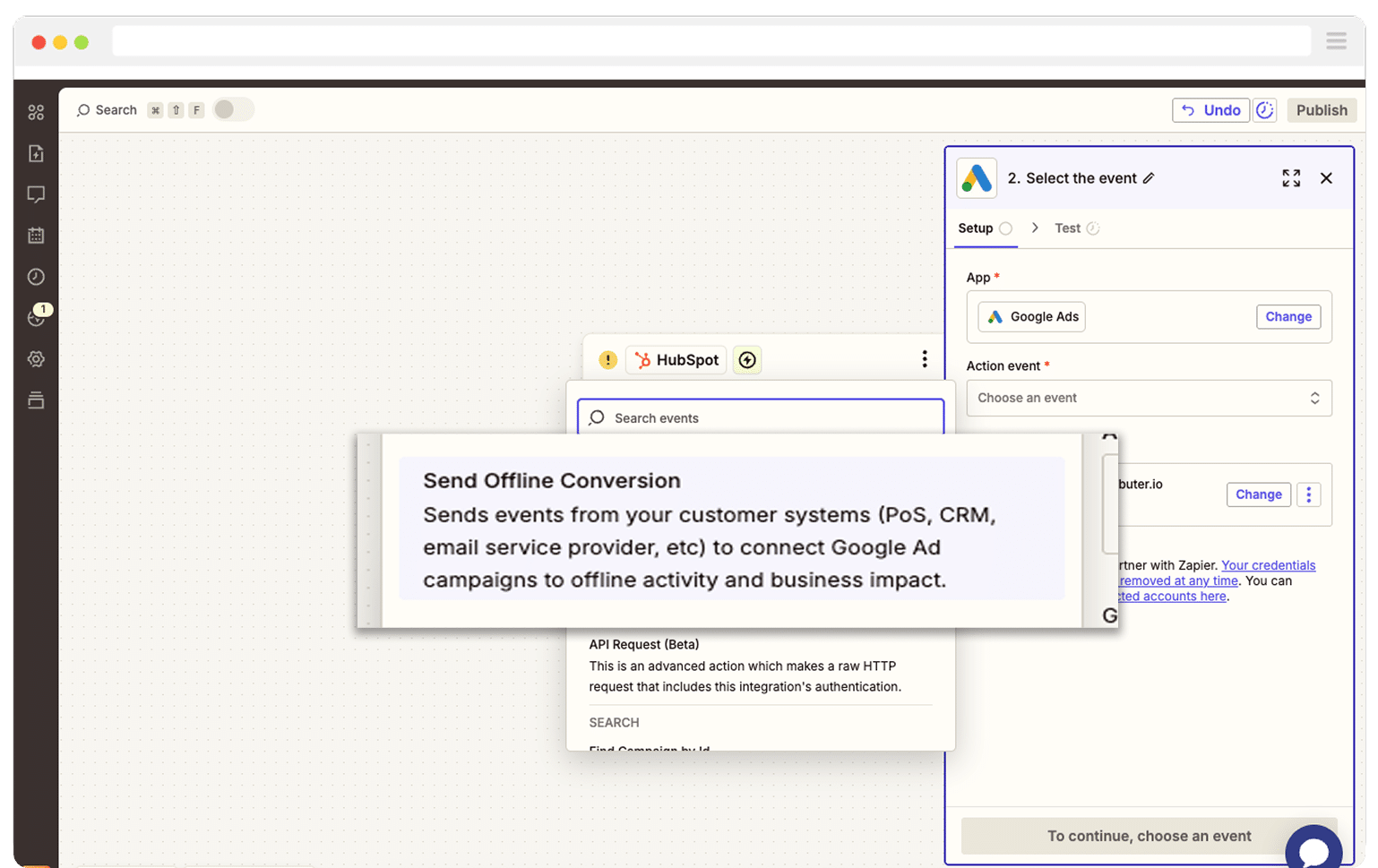Viewport: 1378px width, 868px height.
Task: Click the Undo button
Action: pyautogui.click(x=1210, y=110)
